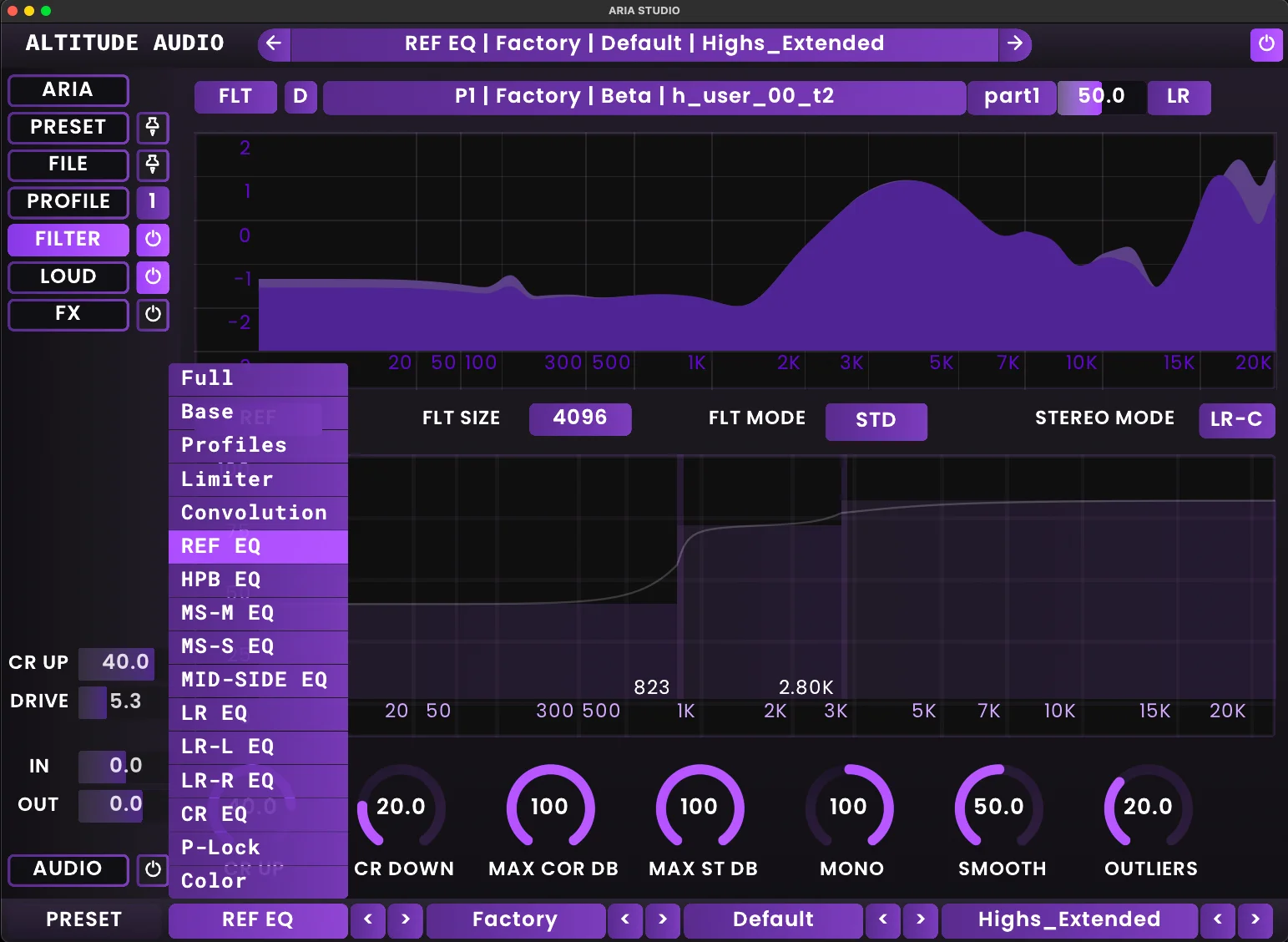This screenshot has width=1288, height=942.
Task: Open the Factory preset dropdown at the bottom
Action: click(x=515, y=919)
